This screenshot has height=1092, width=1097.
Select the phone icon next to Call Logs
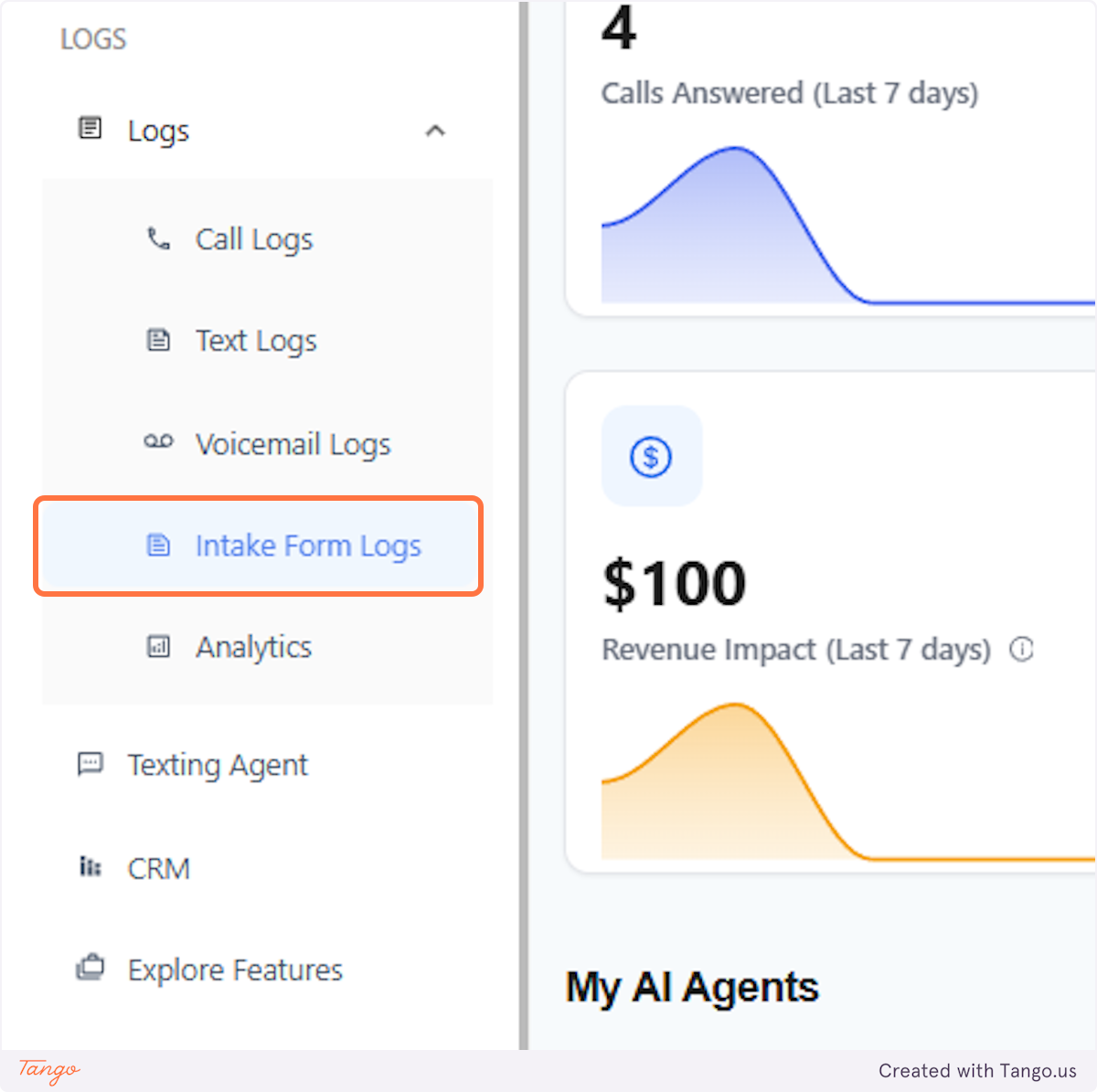[x=159, y=239]
